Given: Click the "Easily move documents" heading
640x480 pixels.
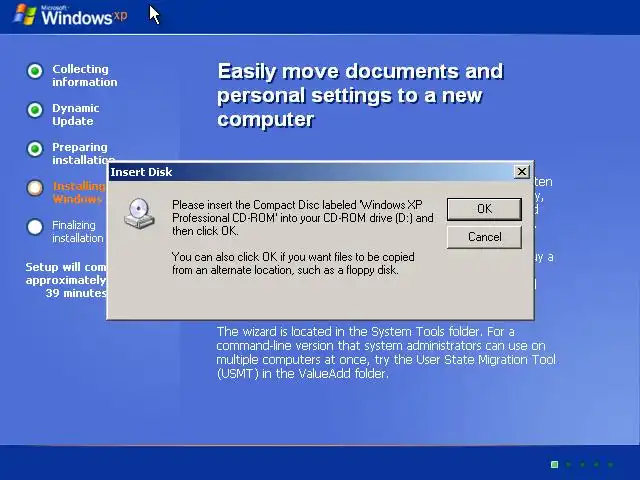Looking at the screenshot, I should point(360,95).
